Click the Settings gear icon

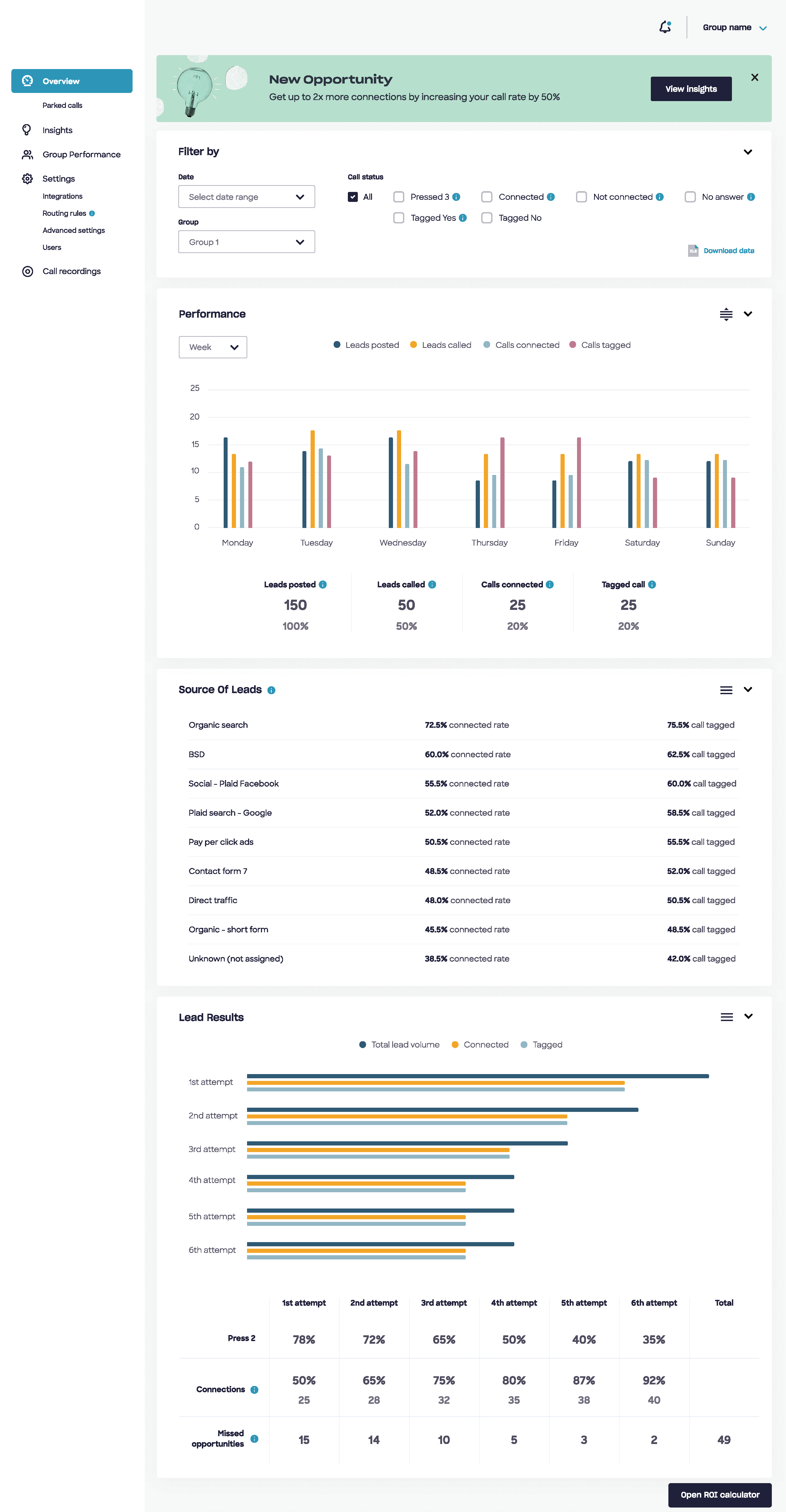click(x=28, y=179)
